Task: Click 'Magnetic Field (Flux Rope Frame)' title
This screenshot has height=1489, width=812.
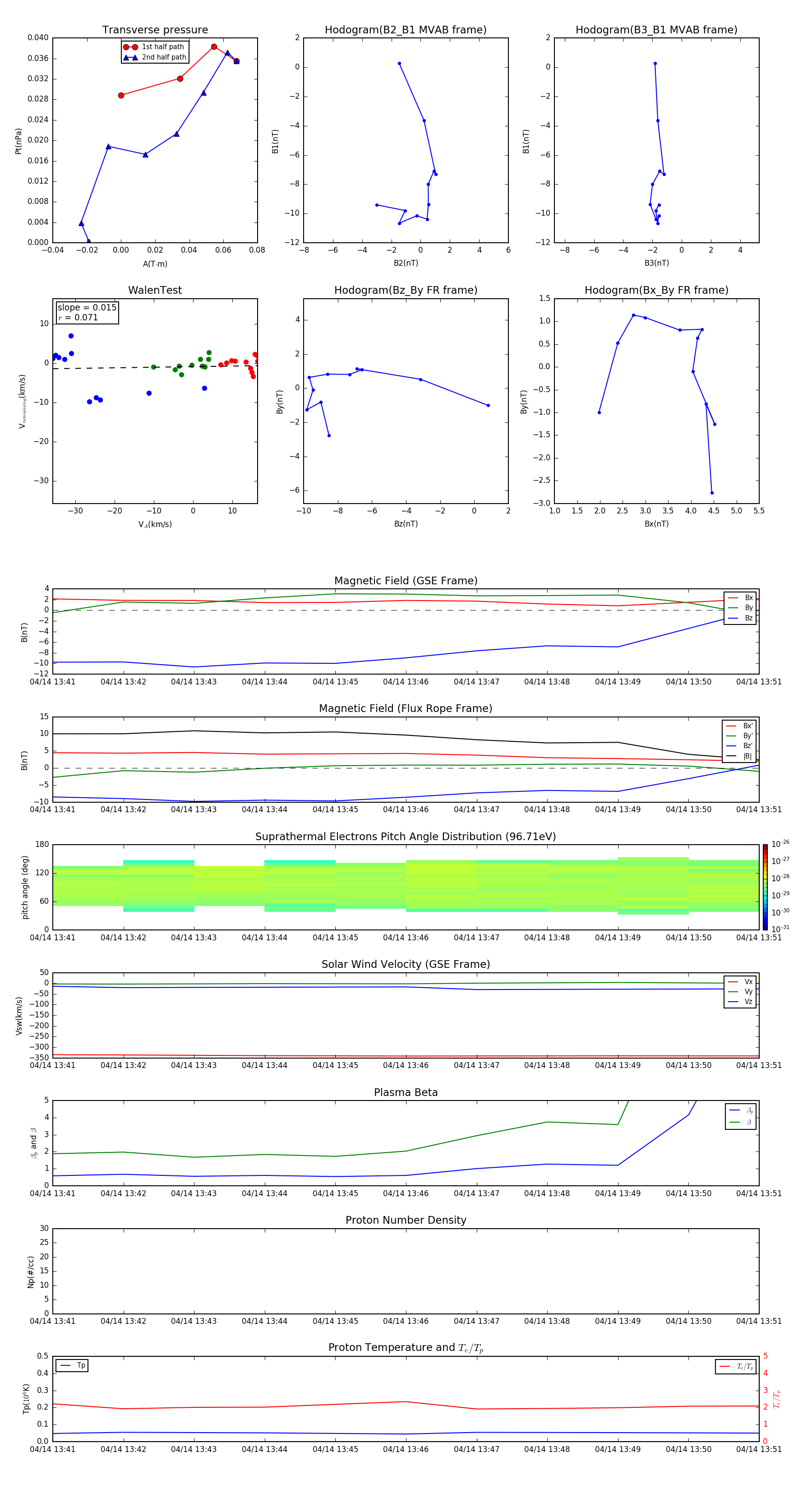Action: click(x=406, y=709)
